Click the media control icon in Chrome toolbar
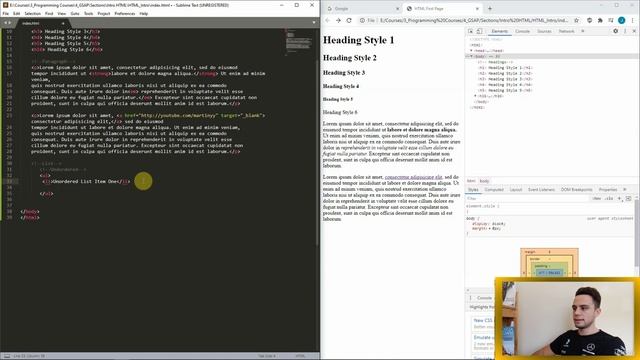Screen dimensions: 640x360 pyautogui.click(x=611, y=20)
